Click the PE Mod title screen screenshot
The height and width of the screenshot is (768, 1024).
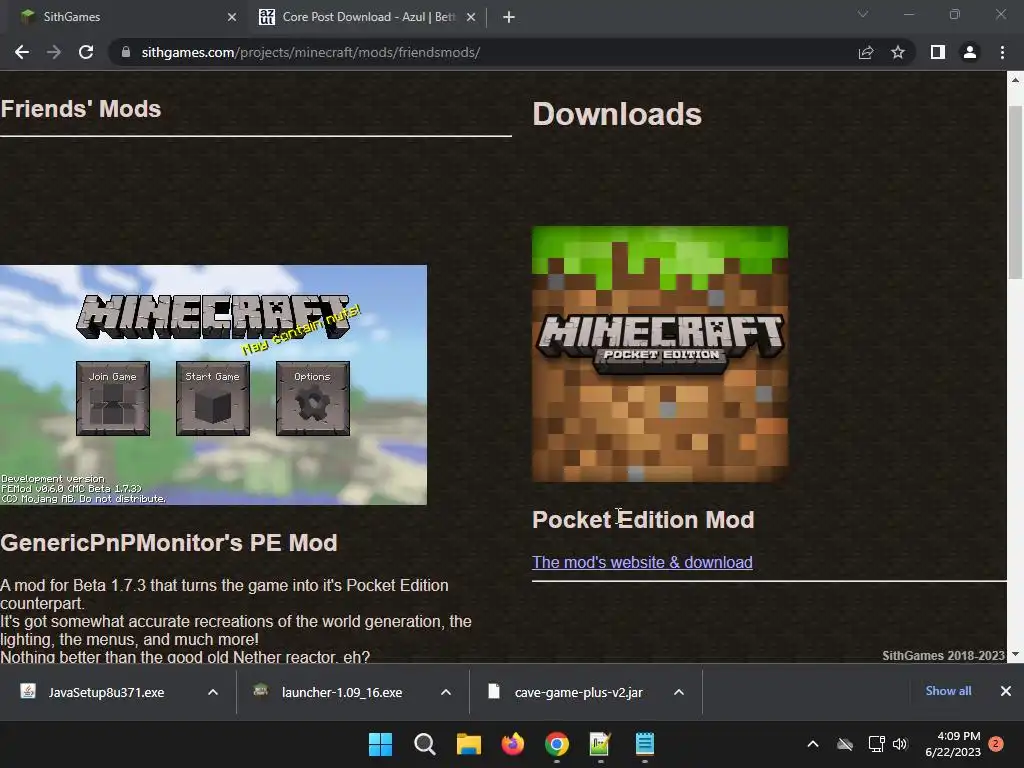click(x=214, y=385)
